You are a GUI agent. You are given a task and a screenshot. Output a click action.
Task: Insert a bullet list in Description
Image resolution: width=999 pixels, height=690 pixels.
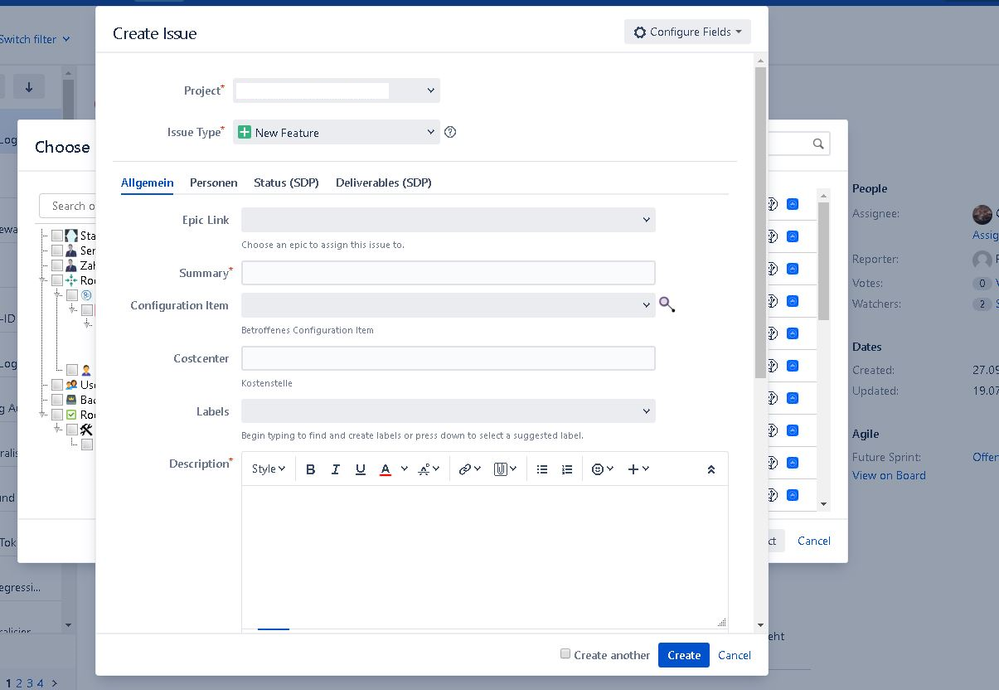[x=542, y=469]
